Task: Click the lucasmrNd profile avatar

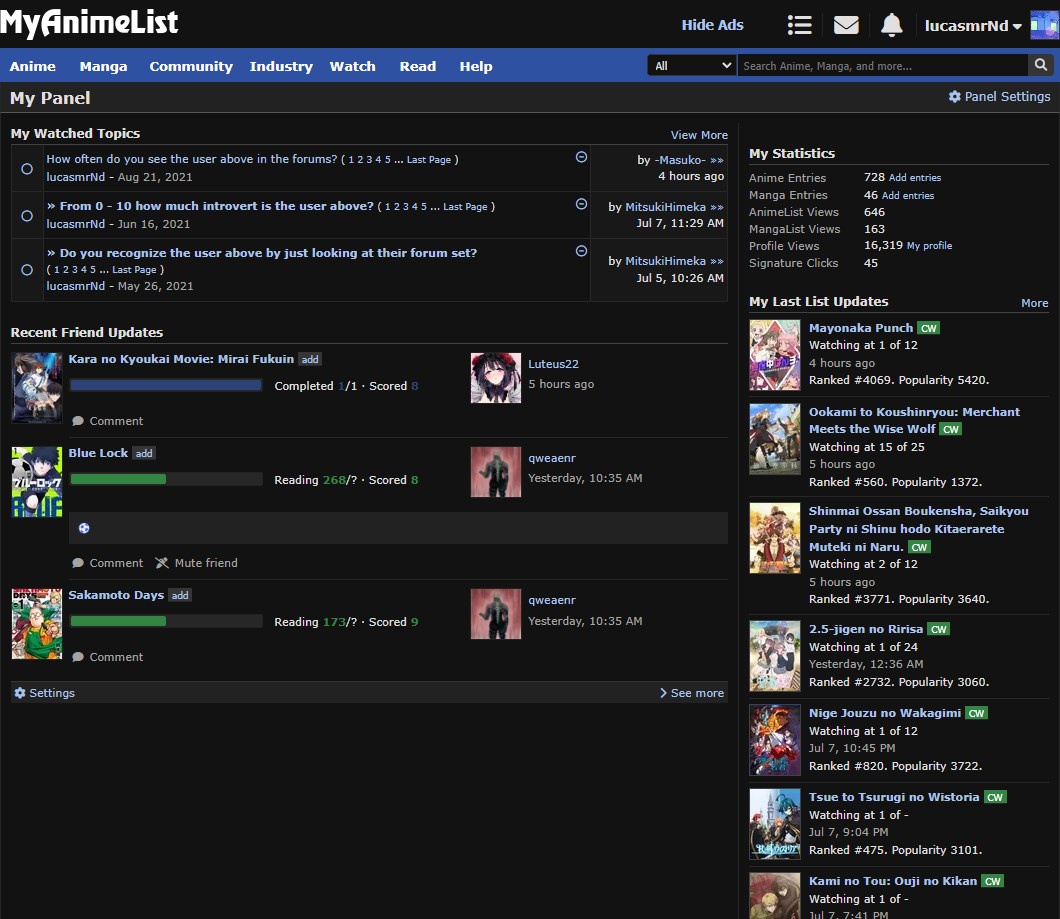Action: tap(1044, 25)
